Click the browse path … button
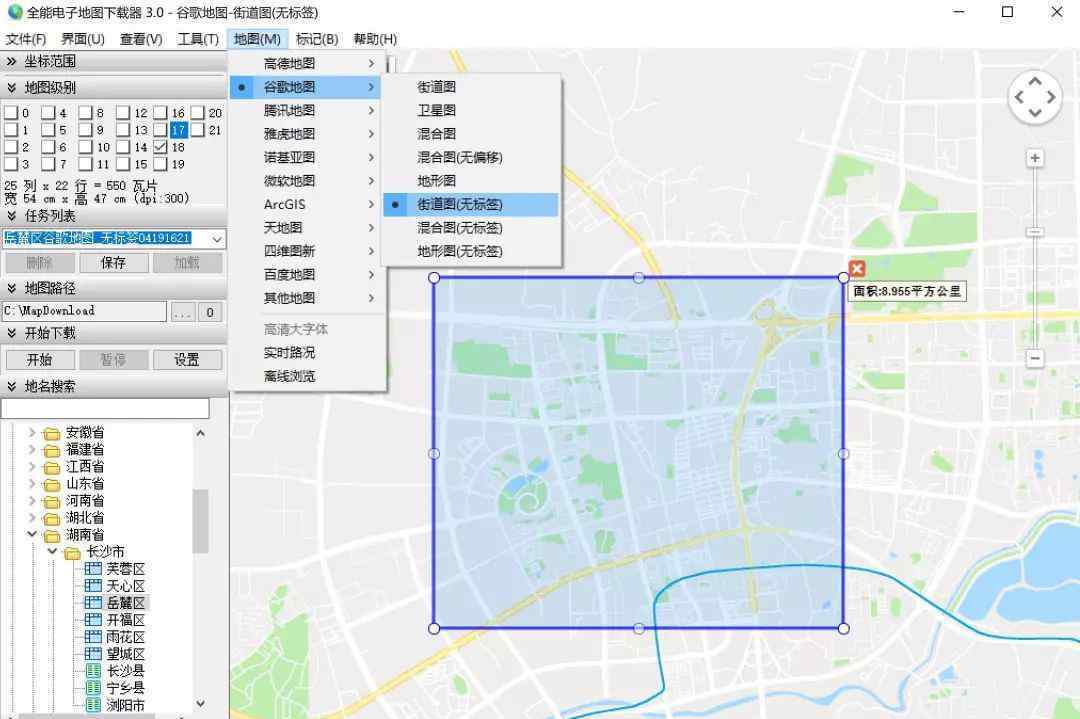The image size is (1080, 719). coord(183,312)
